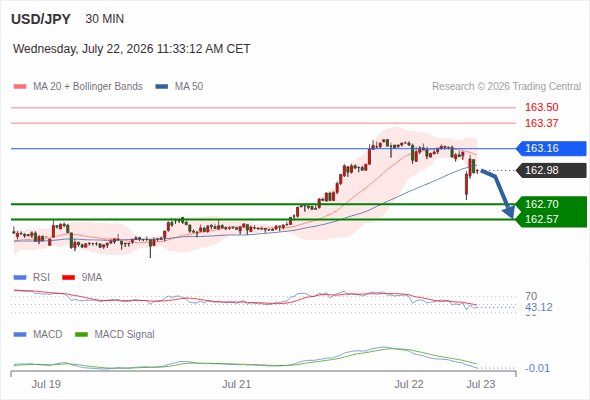Click the MA 50 legend label
The image size is (590, 400).
pos(189,87)
